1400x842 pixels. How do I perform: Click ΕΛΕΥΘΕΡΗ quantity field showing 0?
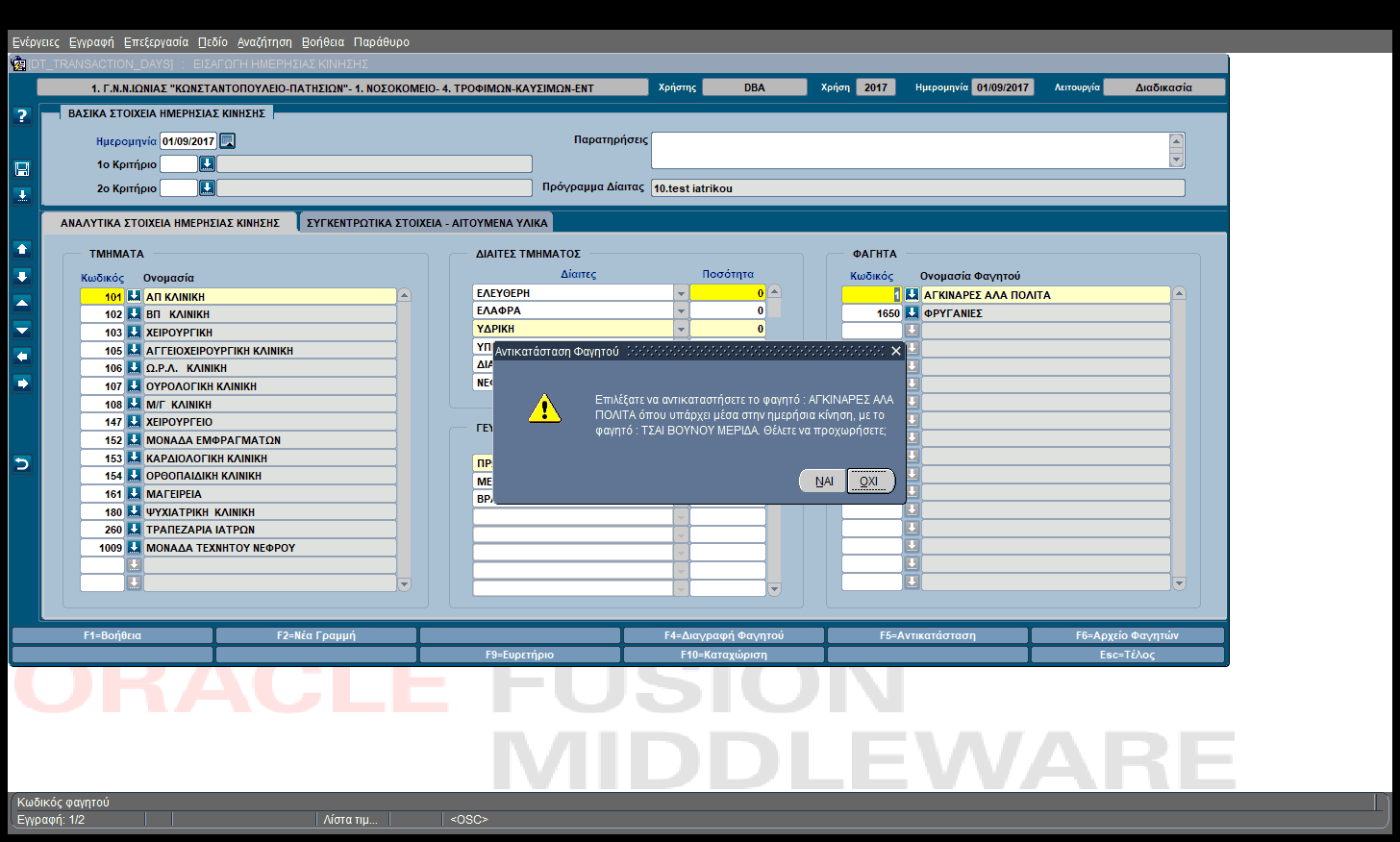pos(728,292)
